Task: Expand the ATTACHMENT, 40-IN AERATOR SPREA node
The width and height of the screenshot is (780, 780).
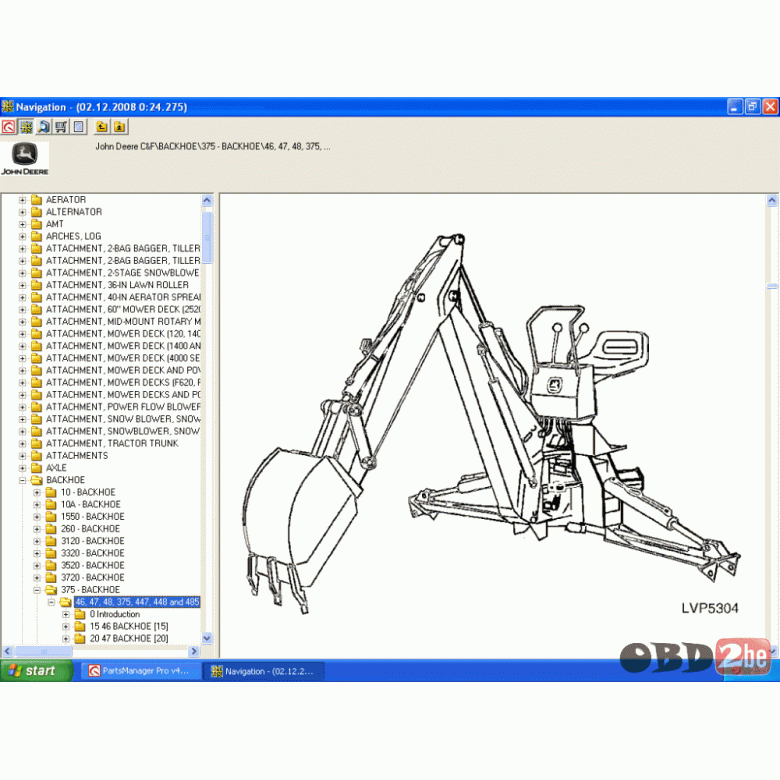Action: (22, 297)
